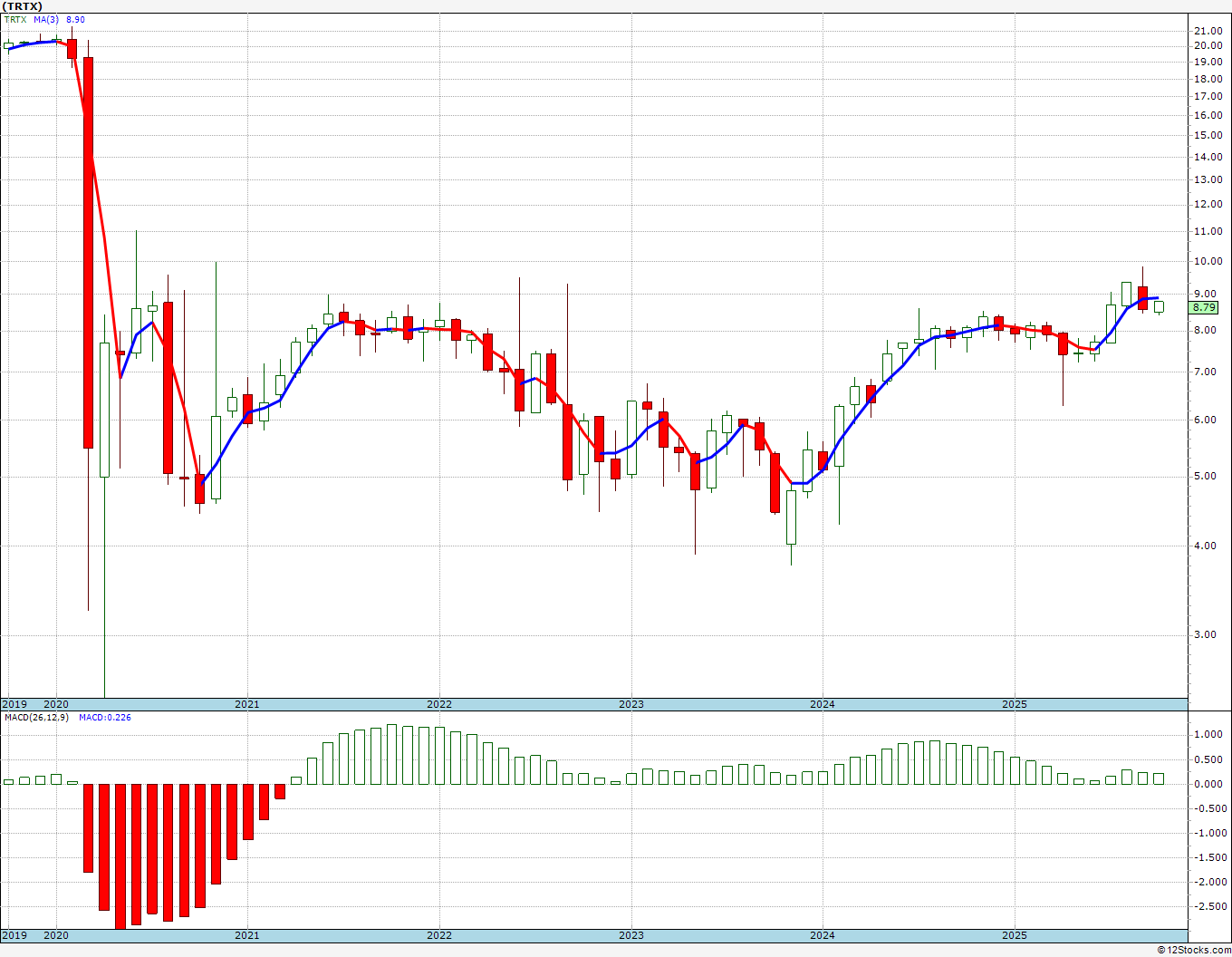Click 2021 on the MACD panel time axis
The image size is (1232, 957).
[247, 935]
